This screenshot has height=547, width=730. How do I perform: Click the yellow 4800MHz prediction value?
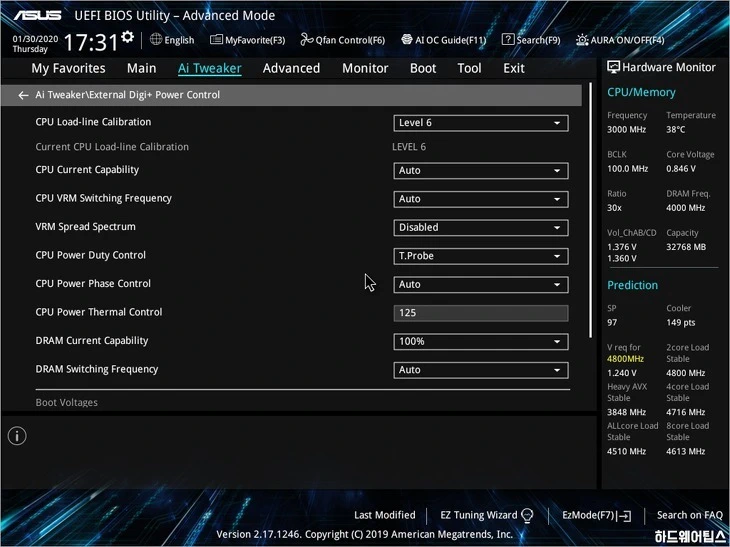tap(625, 359)
